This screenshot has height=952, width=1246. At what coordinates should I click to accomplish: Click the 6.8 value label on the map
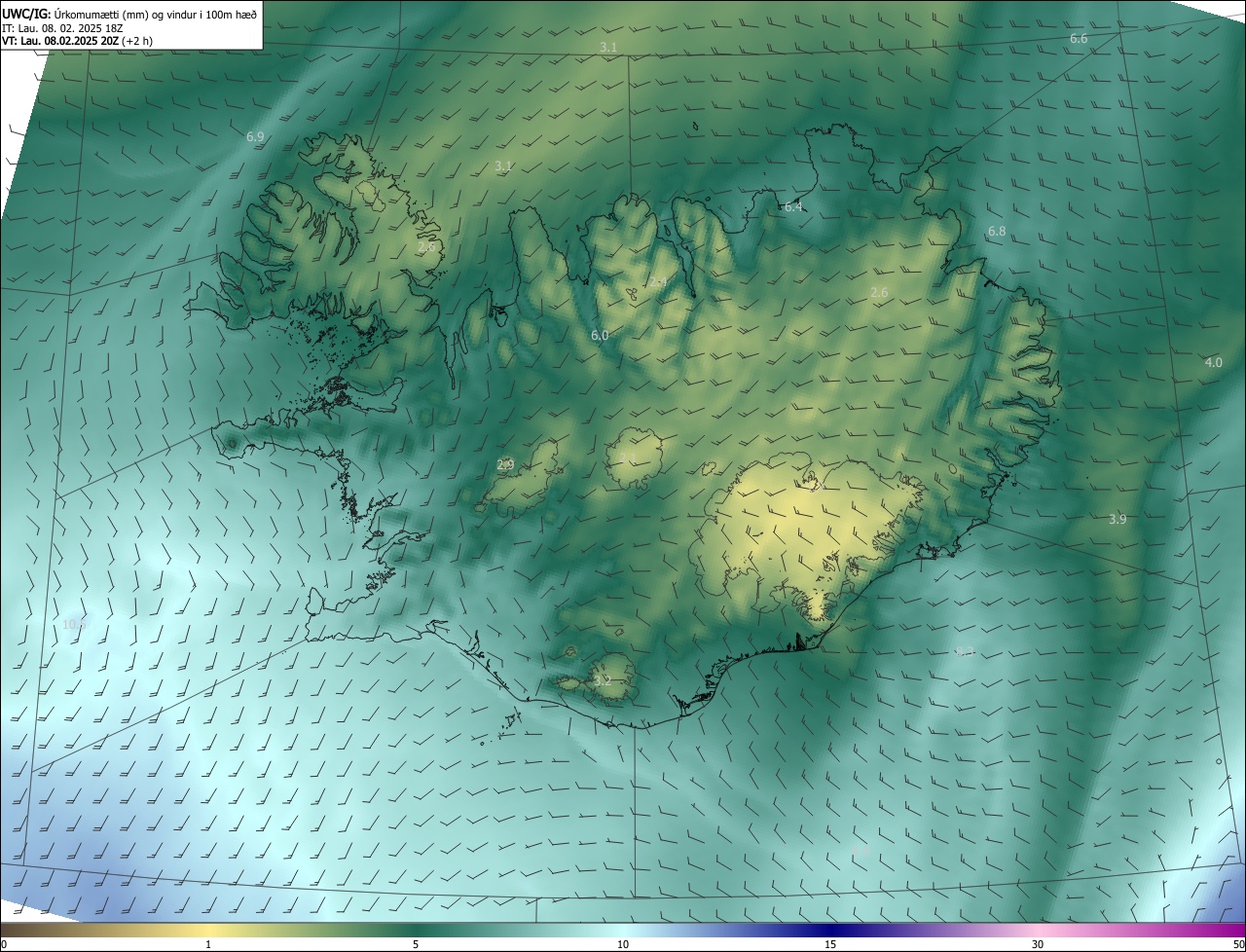pos(997,232)
